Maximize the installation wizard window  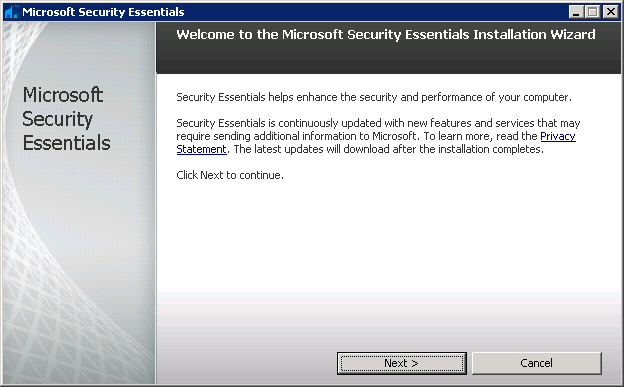click(593, 12)
